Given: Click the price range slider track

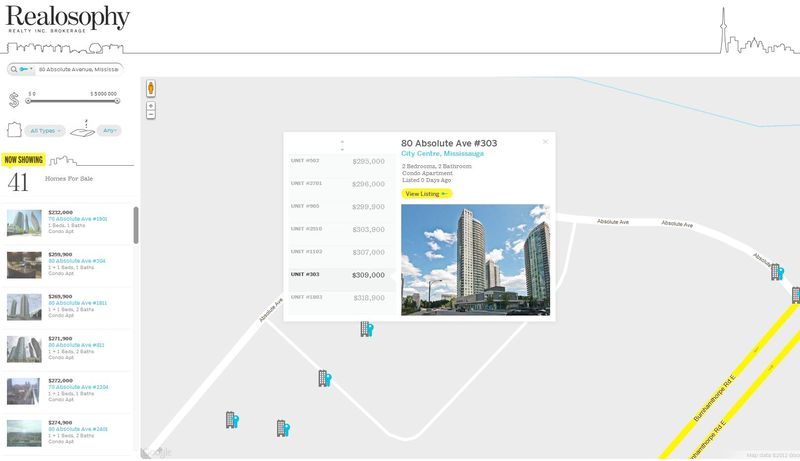Looking at the screenshot, I should [72, 101].
